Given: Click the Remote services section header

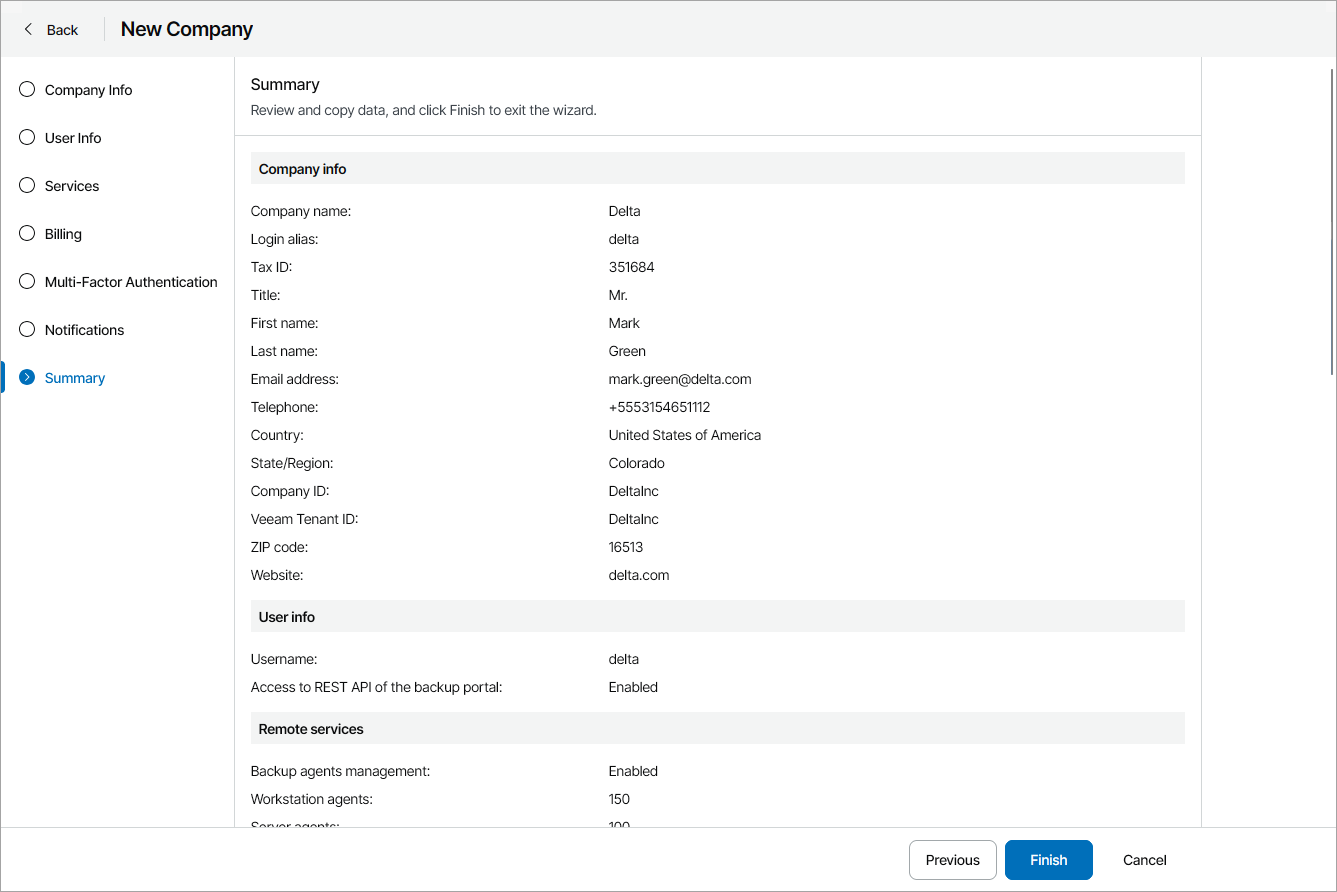Looking at the screenshot, I should pyautogui.click(x=310, y=728).
